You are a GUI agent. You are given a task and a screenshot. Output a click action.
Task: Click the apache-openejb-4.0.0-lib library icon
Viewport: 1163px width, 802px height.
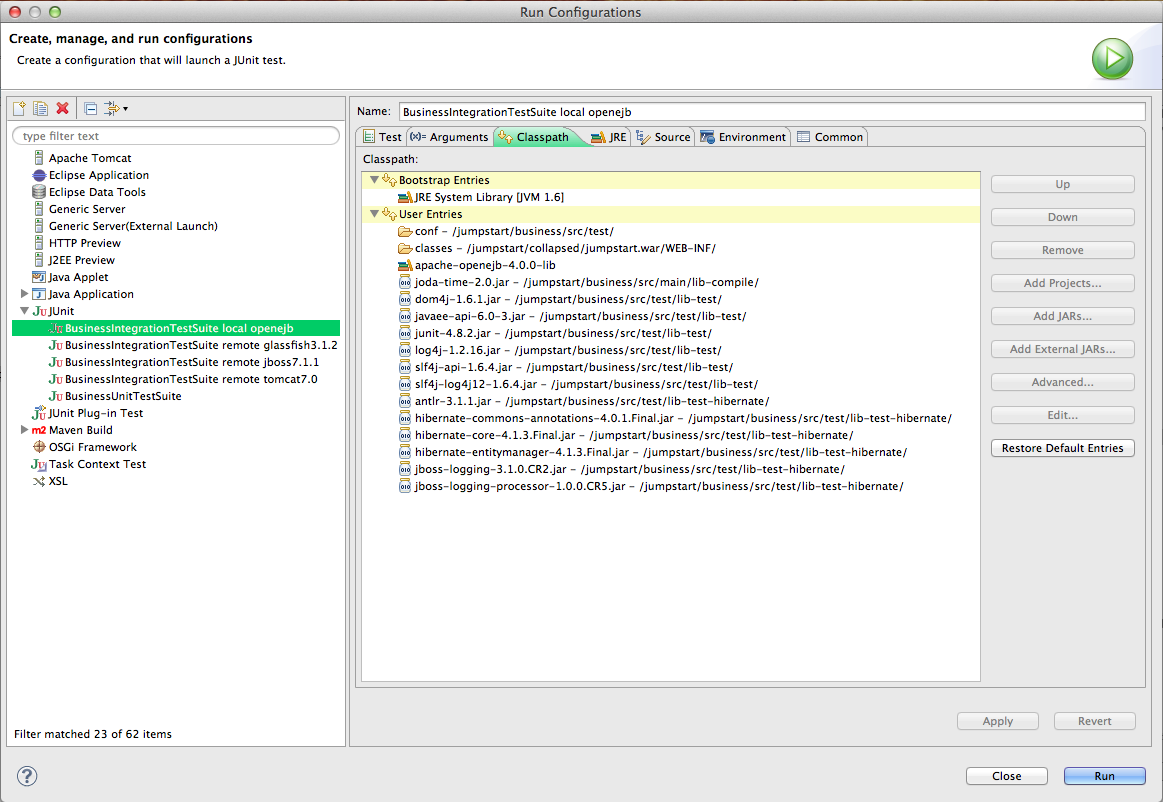[405, 266]
